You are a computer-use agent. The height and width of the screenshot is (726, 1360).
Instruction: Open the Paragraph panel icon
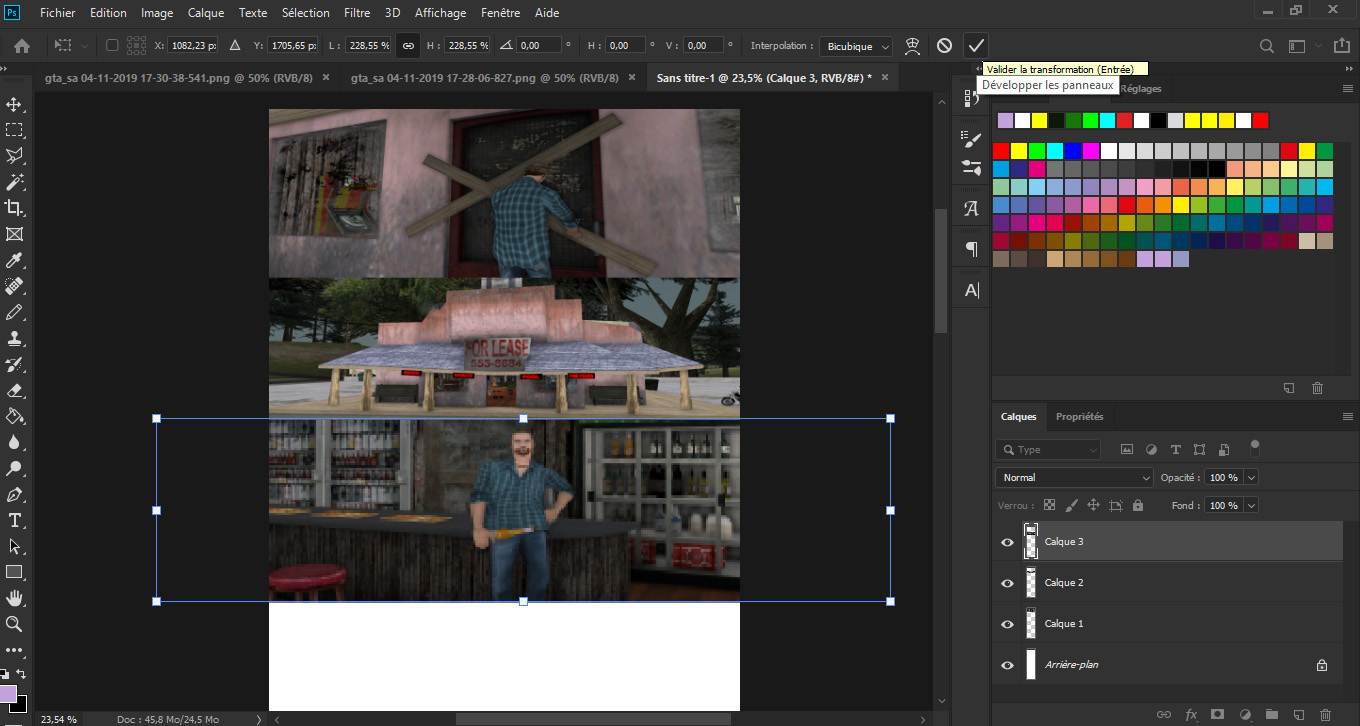[x=971, y=249]
